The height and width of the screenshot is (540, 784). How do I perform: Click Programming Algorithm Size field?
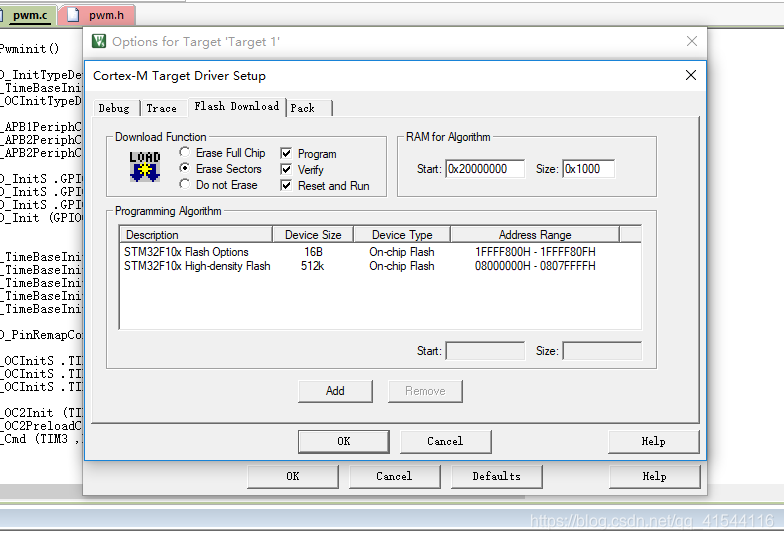[602, 351]
